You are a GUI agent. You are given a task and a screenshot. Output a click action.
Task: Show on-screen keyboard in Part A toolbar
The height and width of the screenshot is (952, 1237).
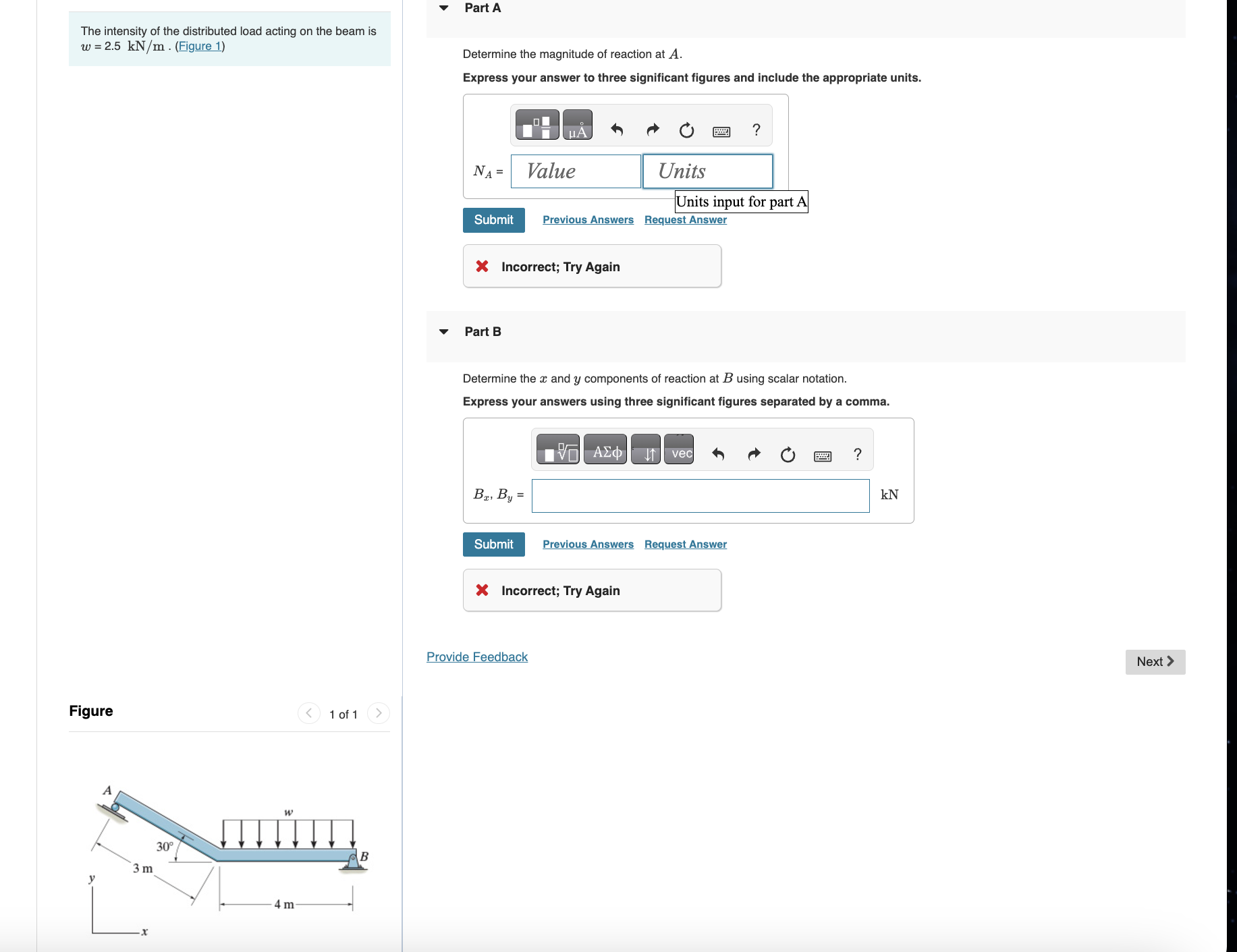tap(721, 132)
